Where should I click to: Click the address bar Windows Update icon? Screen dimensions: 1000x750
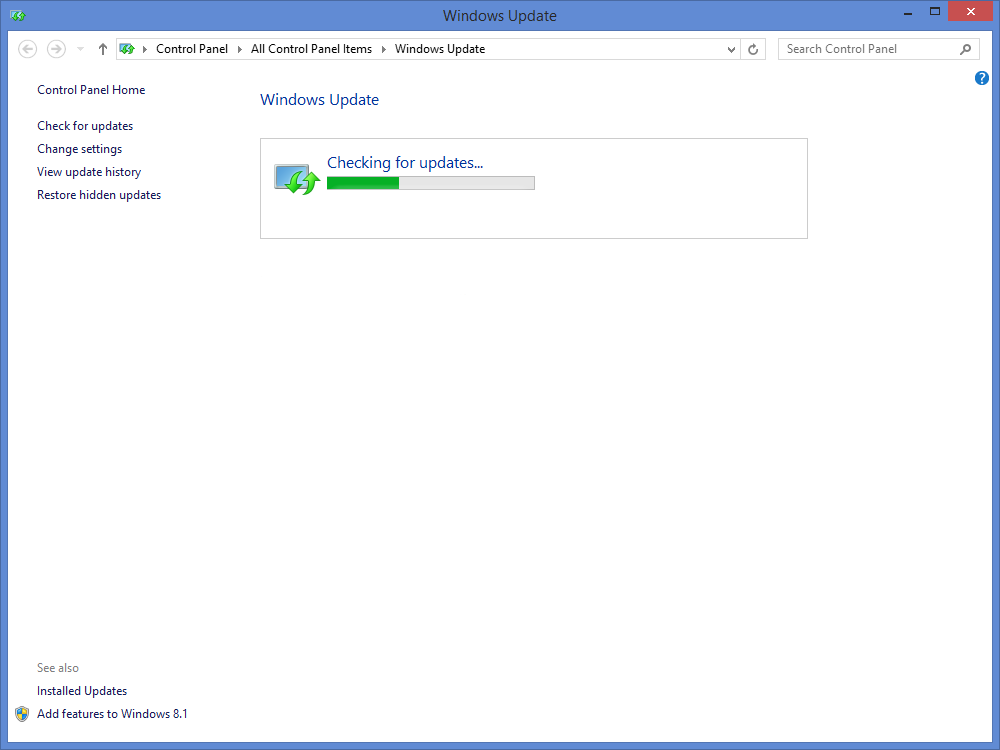click(x=127, y=49)
